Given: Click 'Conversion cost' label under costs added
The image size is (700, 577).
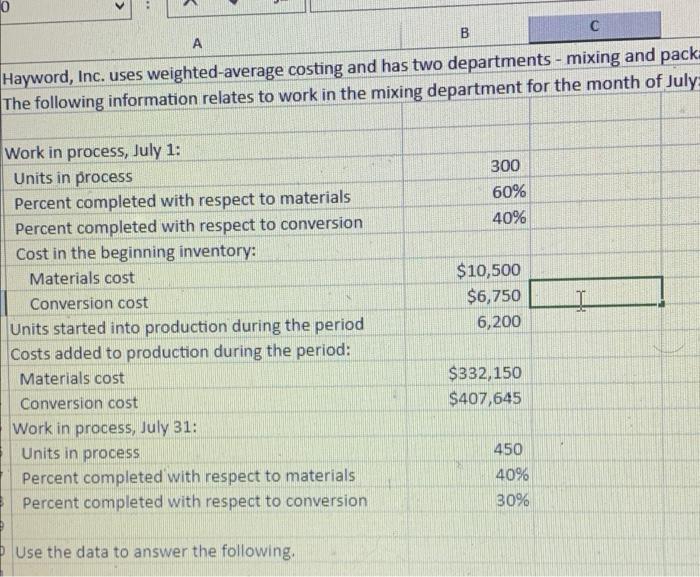Looking at the screenshot, I should 79,403.
